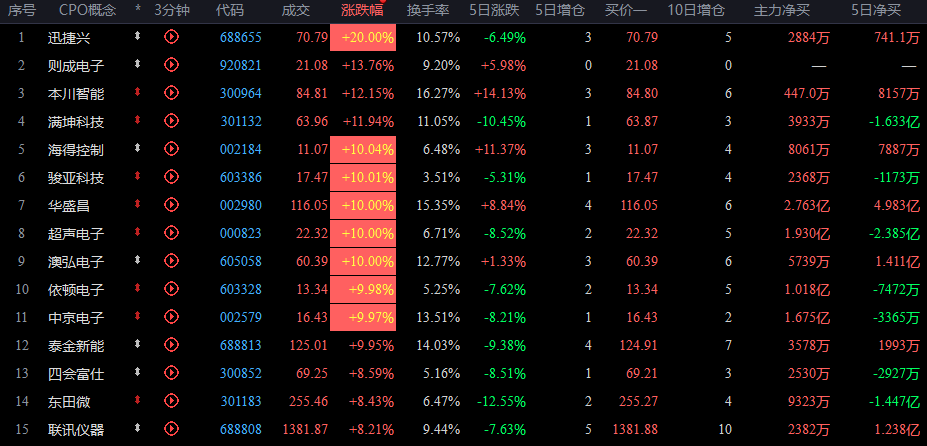
Task: Open stock code 002184
Action: click(241, 149)
